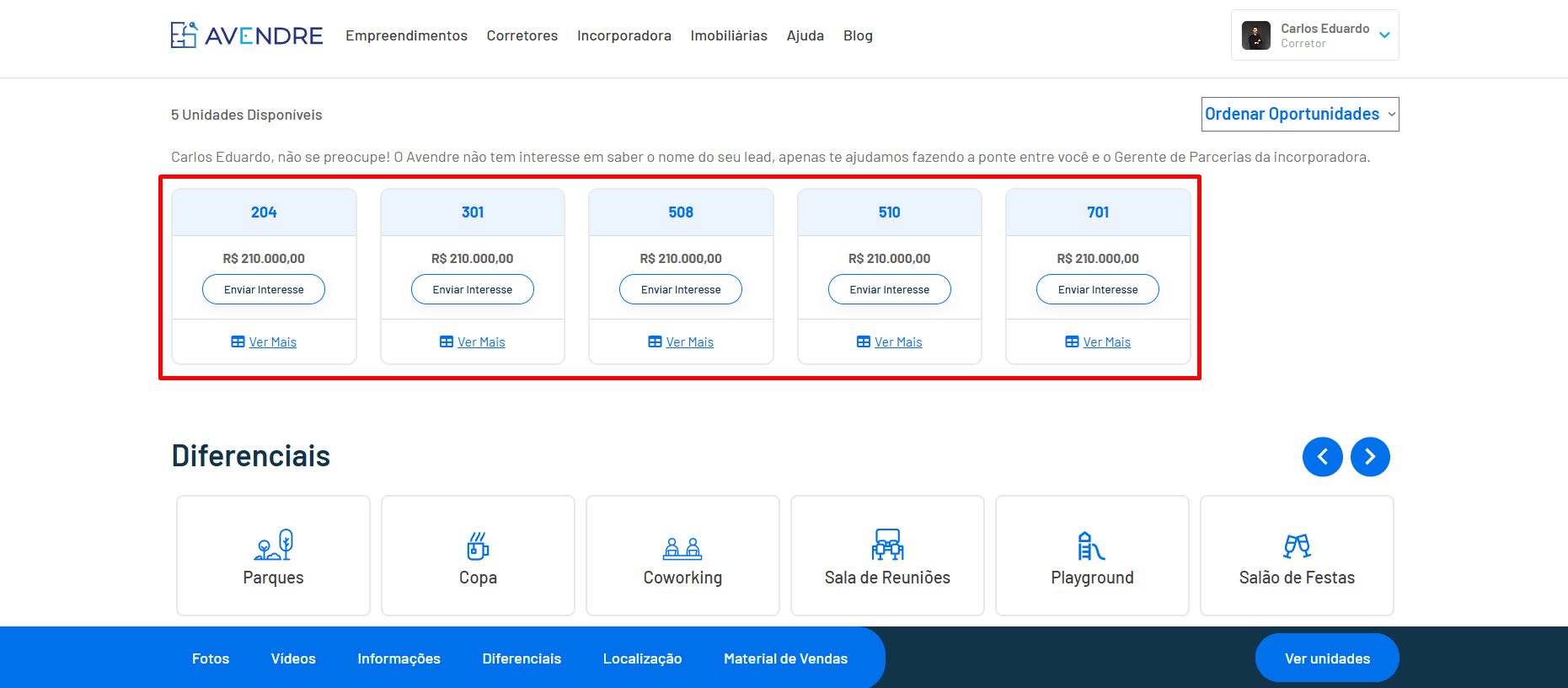Image resolution: width=1568 pixels, height=688 pixels.
Task: Select unit 204 header
Action: (x=264, y=212)
